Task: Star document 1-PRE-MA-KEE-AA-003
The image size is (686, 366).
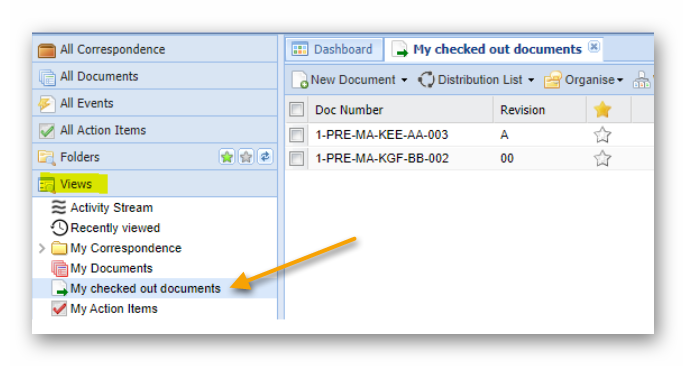Action: (602, 135)
